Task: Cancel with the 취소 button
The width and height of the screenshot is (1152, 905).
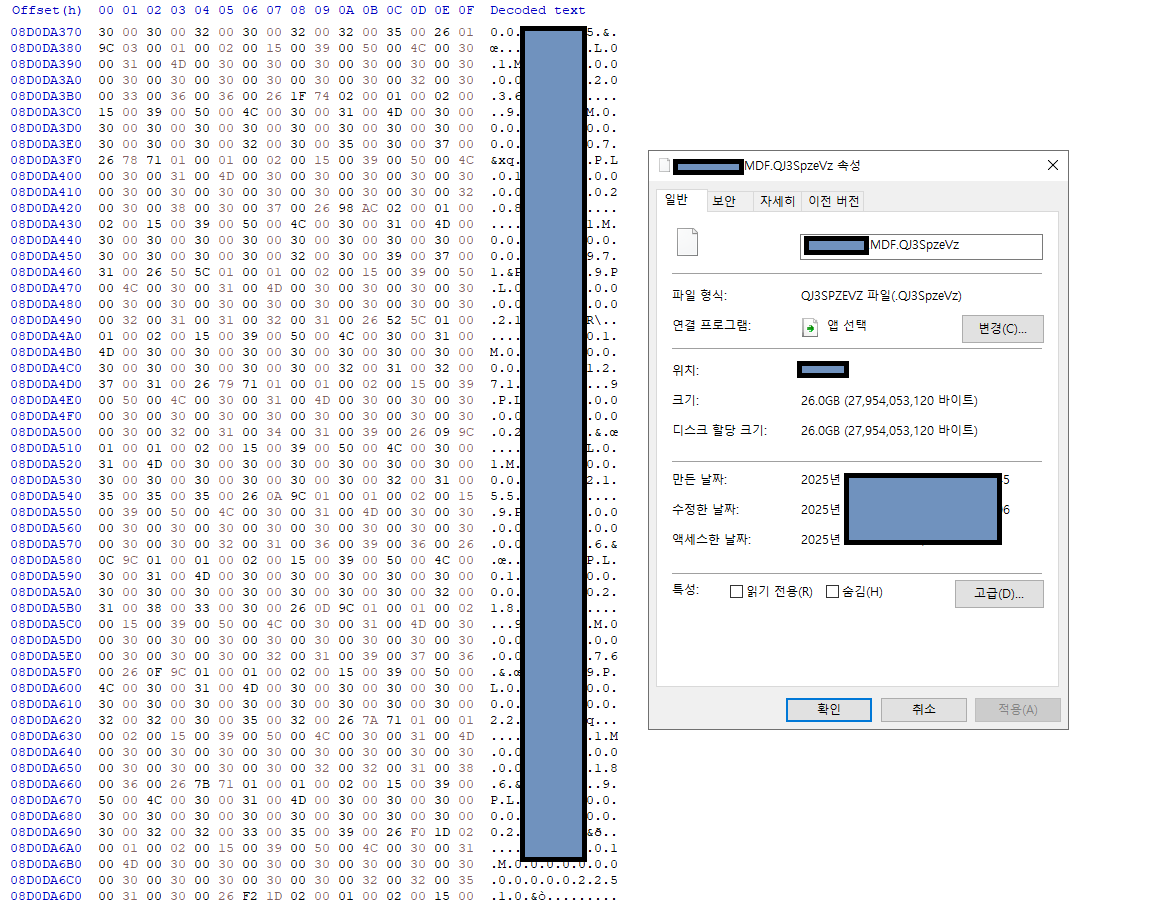Action: tap(924, 710)
